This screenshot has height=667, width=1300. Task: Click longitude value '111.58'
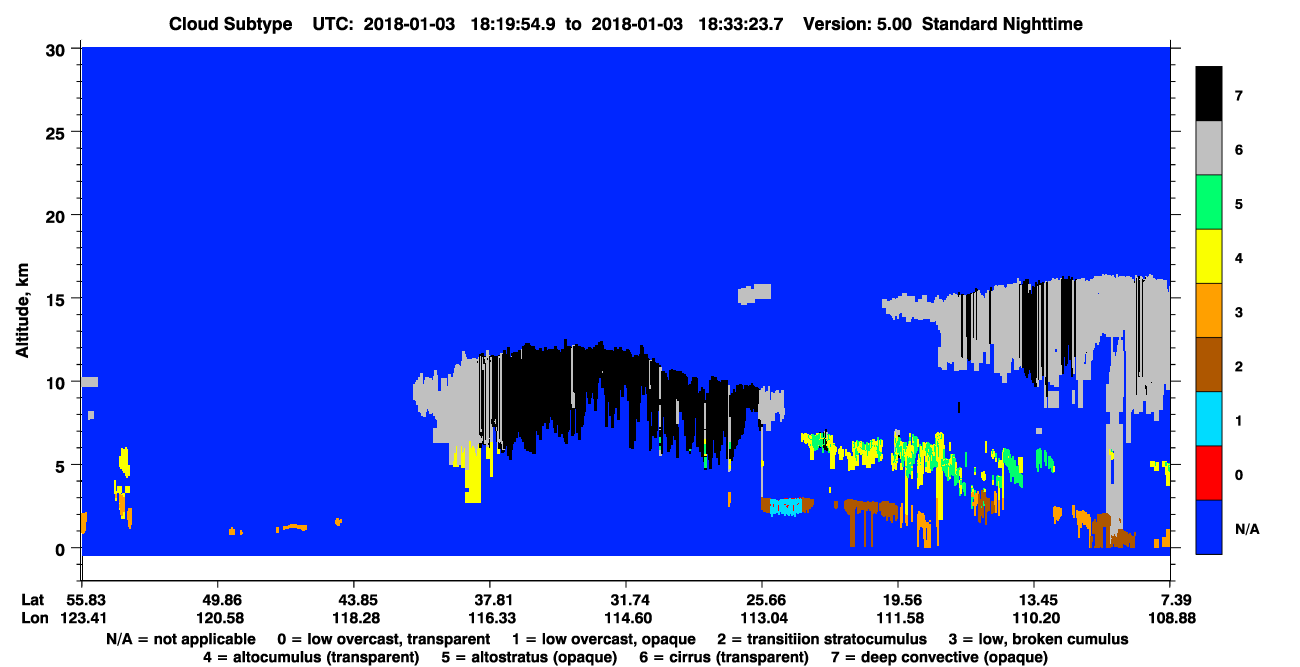(x=898, y=618)
